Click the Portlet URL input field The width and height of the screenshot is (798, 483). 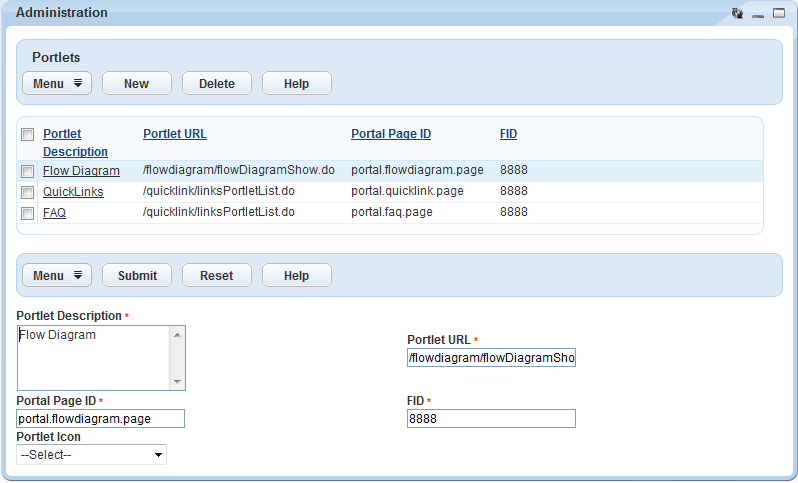[491, 358]
